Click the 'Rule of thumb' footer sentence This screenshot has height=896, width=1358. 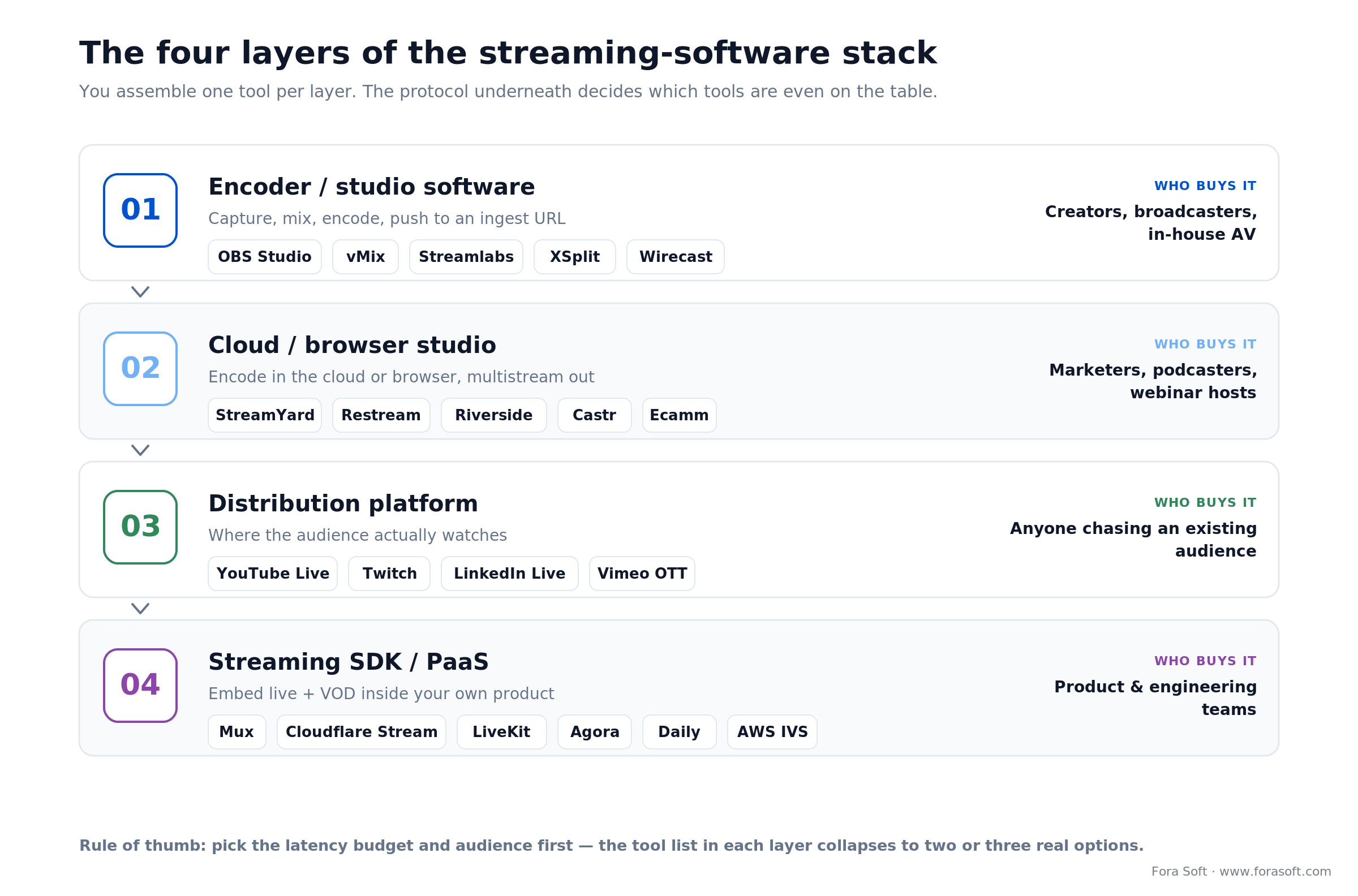612,846
